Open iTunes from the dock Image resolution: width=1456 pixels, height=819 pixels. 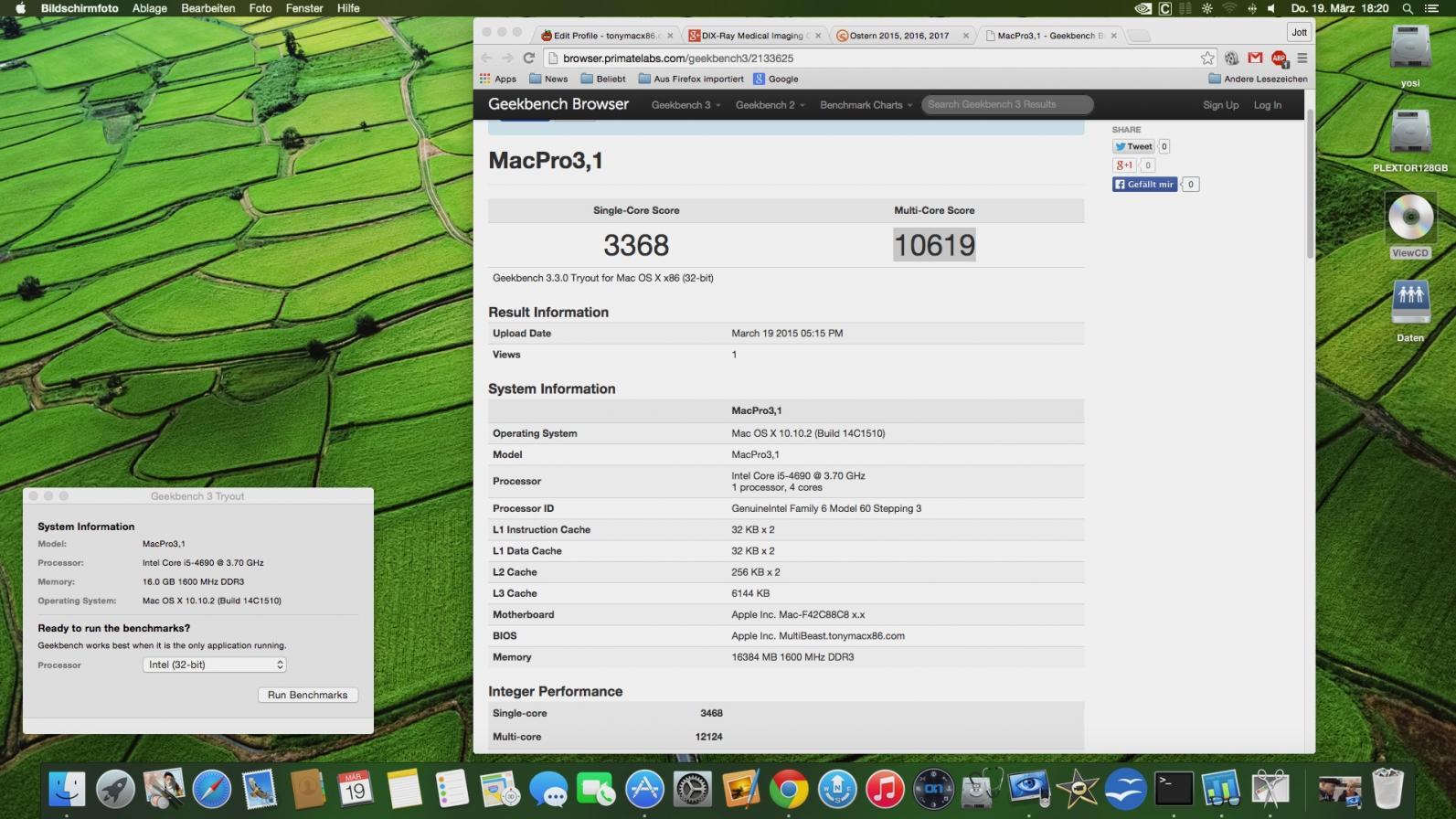point(885,788)
